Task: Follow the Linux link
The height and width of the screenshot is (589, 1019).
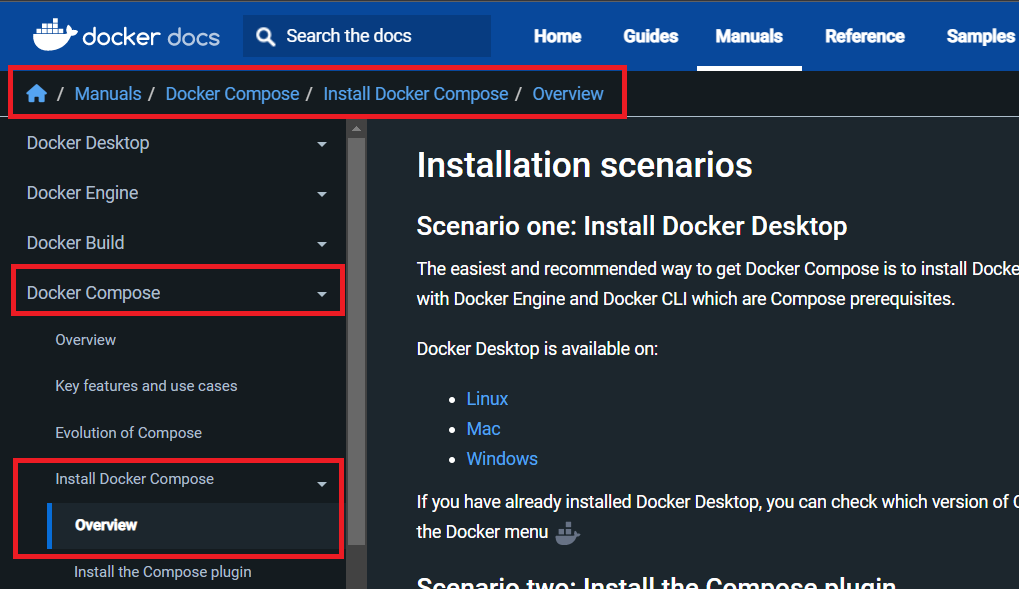Action: 487,399
